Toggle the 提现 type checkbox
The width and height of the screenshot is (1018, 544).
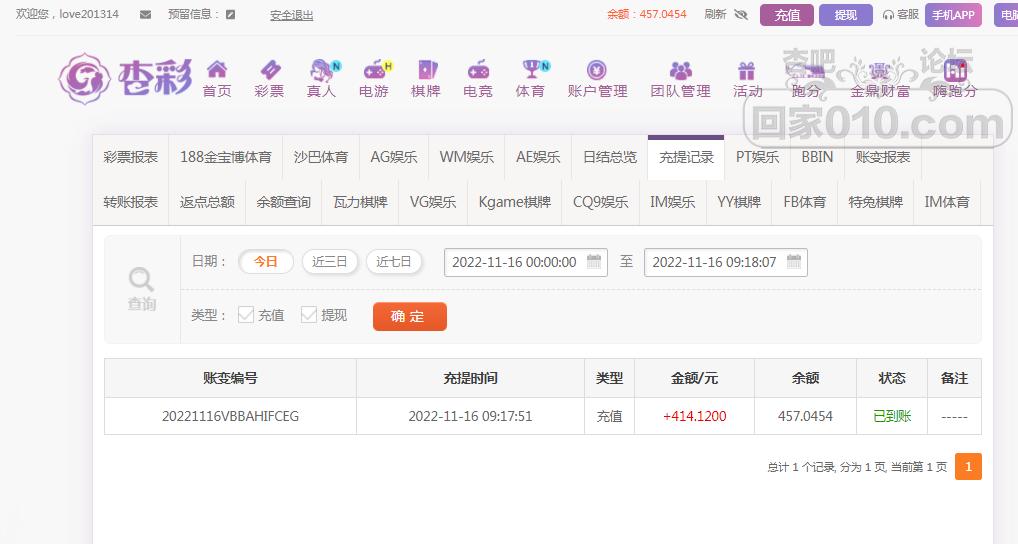point(309,315)
